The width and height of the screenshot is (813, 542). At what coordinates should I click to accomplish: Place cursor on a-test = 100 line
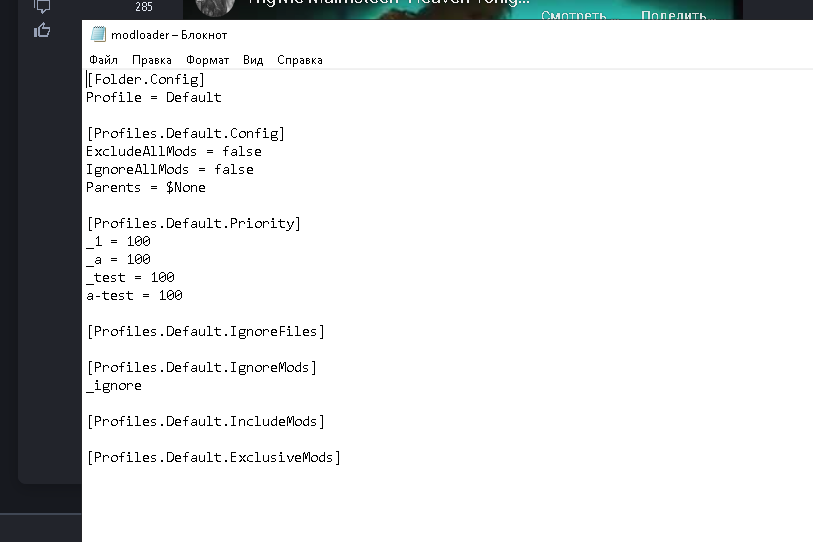(x=134, y=296)
